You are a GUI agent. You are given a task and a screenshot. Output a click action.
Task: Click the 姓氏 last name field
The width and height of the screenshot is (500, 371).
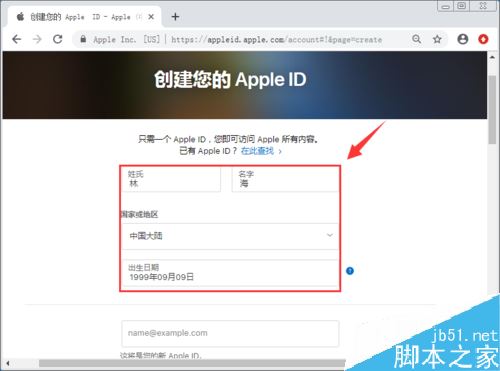(x=171, y=179)
